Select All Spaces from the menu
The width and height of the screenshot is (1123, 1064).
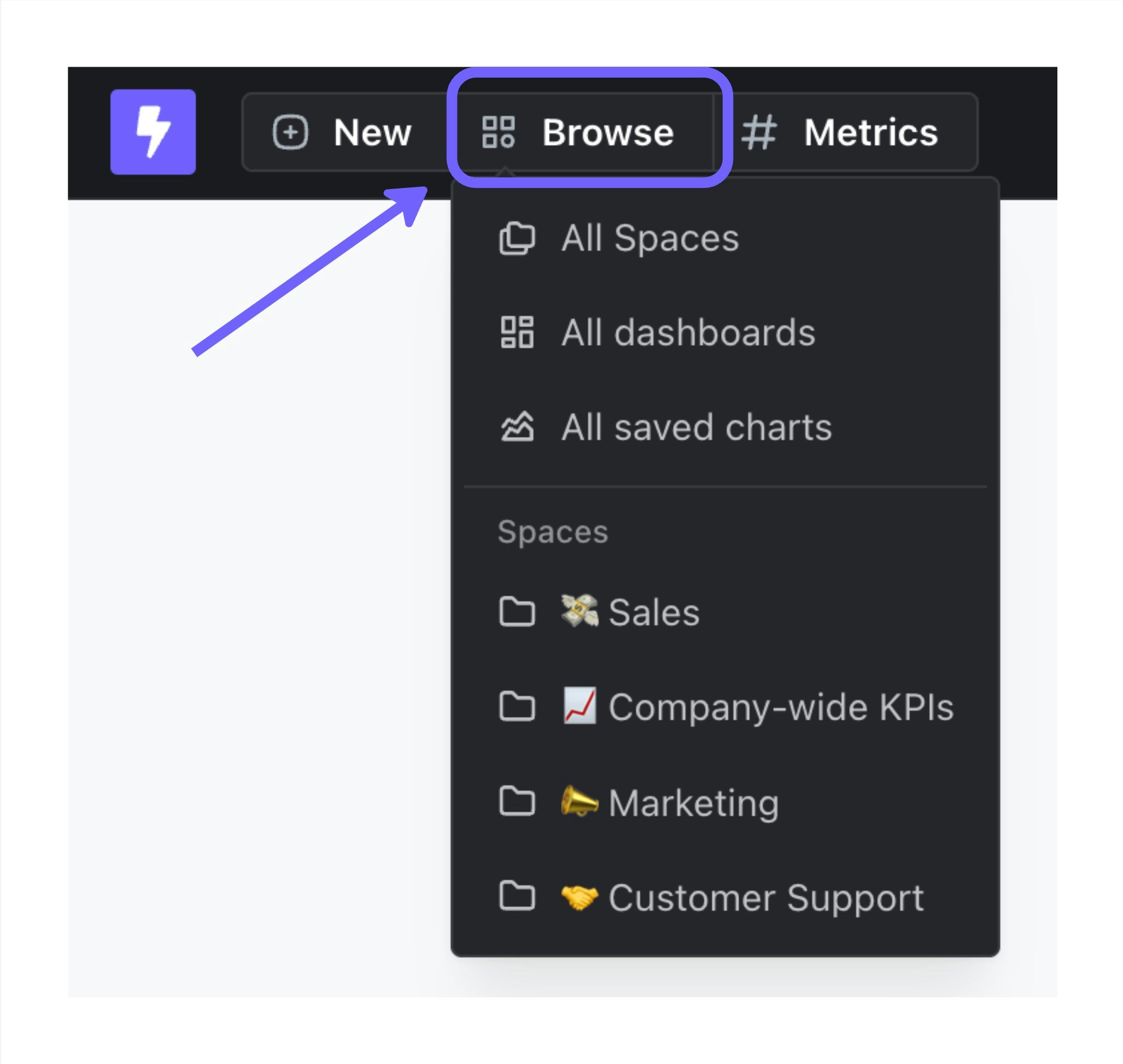(x=650, y=238)
